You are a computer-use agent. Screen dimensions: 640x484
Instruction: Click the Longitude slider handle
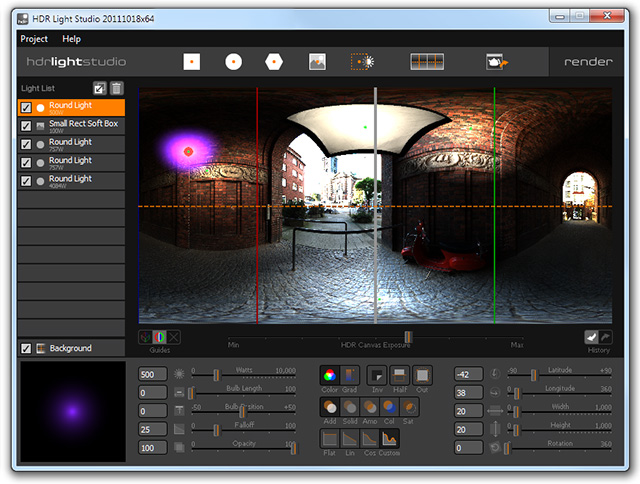coord(517,393)
